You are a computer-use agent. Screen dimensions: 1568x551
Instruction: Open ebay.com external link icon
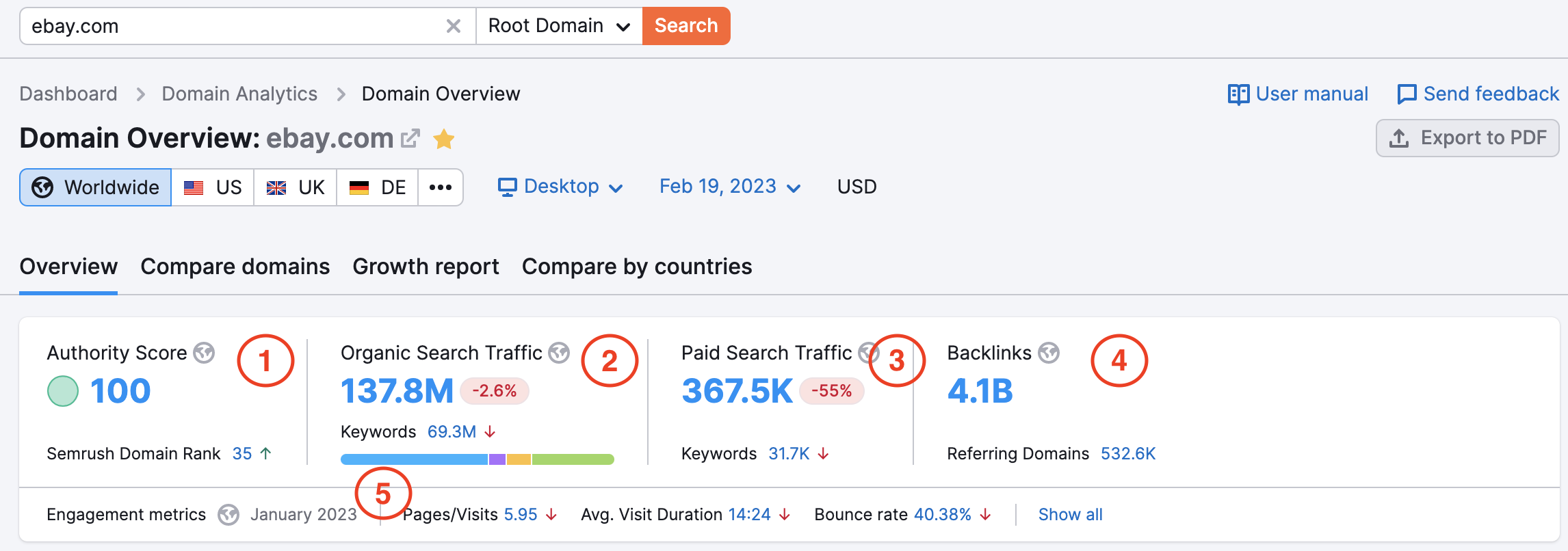[x=410, y=138]
